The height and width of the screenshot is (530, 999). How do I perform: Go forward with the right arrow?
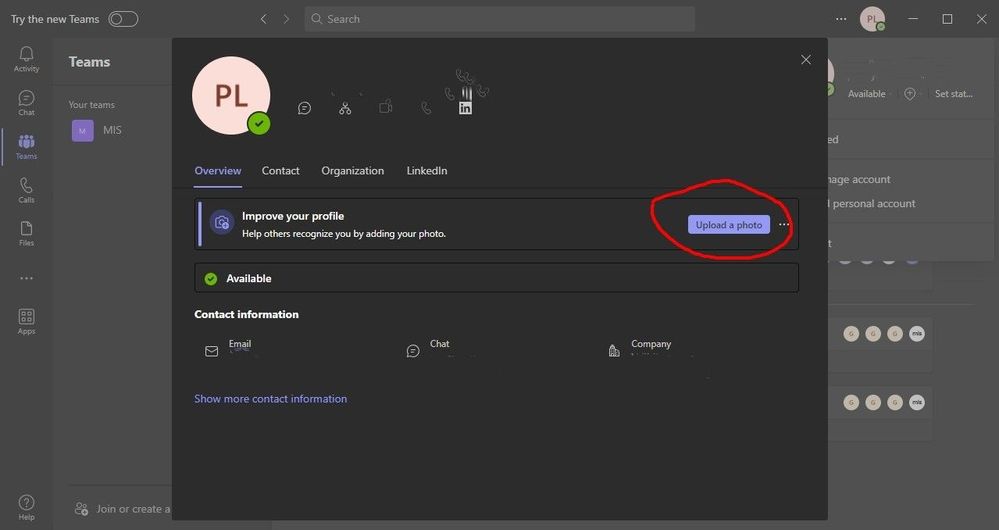(286, 19)
